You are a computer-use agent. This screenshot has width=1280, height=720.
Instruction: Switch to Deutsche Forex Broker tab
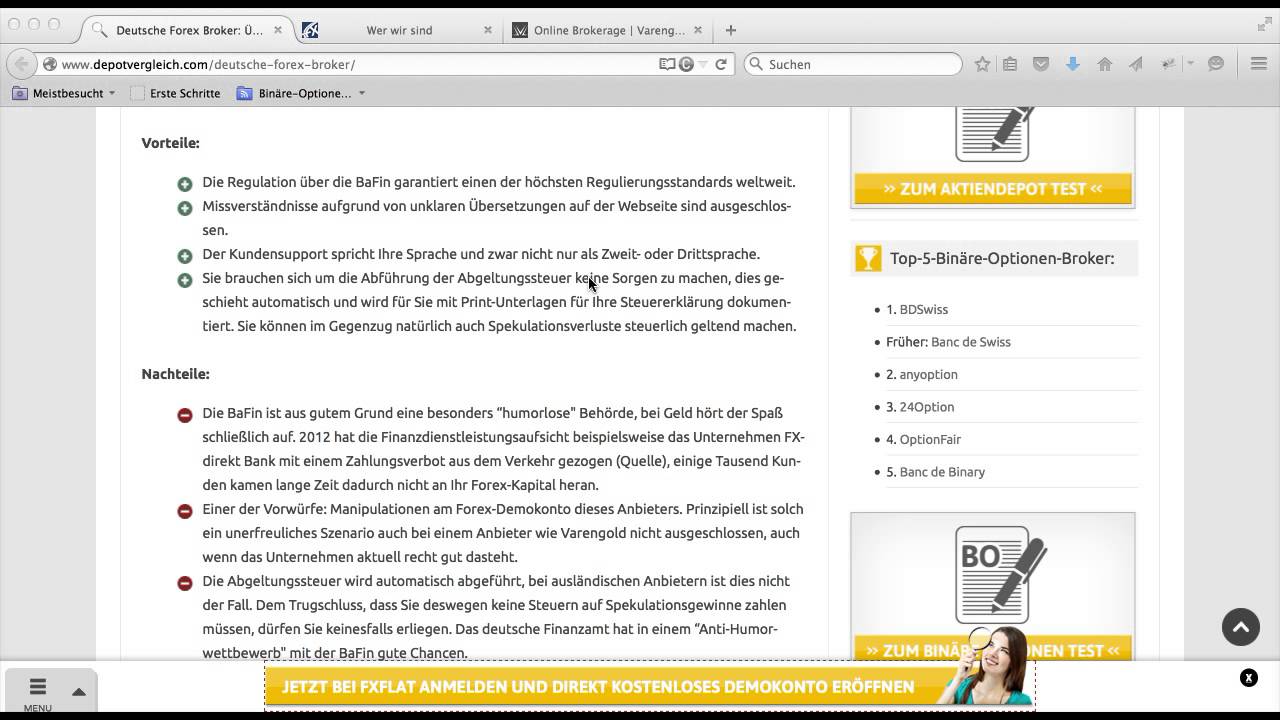click(189, 30)
